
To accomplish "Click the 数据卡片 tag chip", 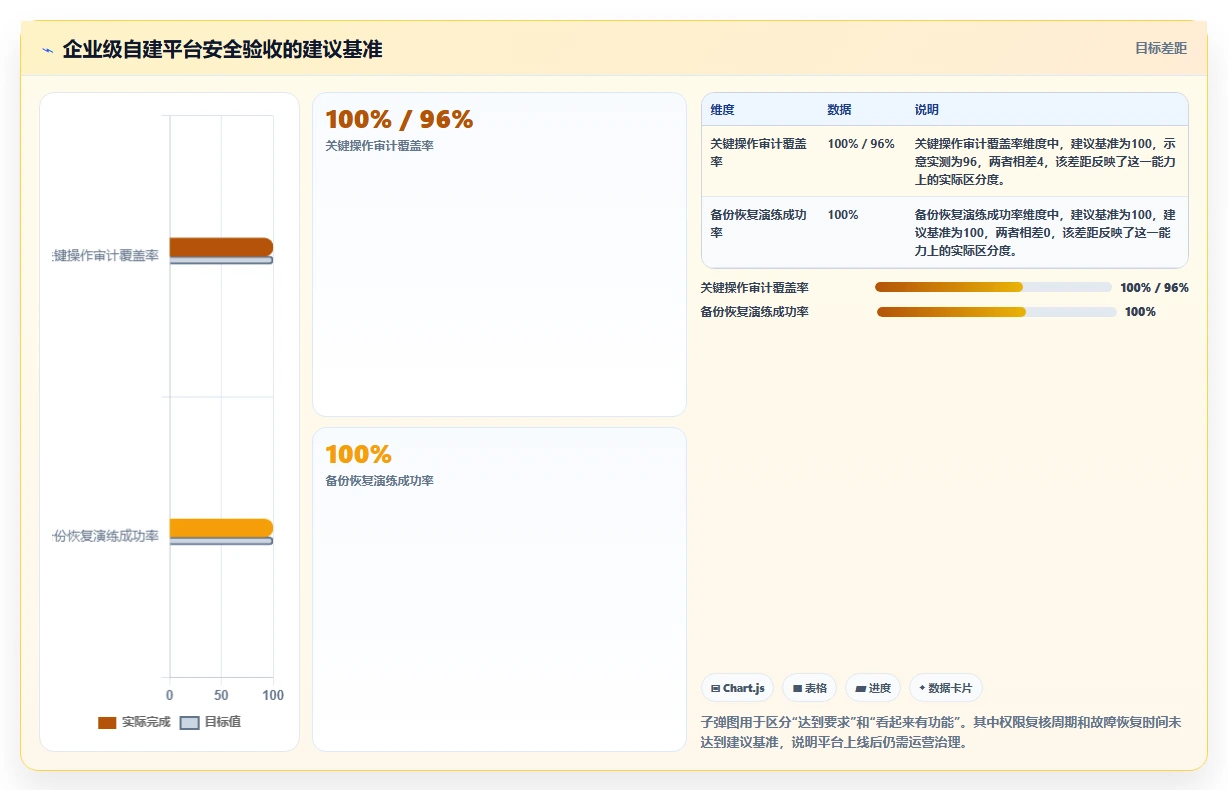I will (x=946, y=688).
